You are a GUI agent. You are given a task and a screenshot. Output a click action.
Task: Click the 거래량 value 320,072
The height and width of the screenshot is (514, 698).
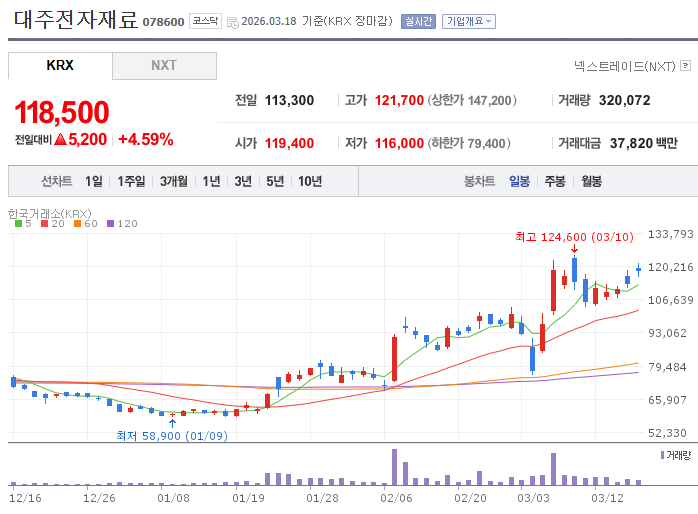pos(625,101)
